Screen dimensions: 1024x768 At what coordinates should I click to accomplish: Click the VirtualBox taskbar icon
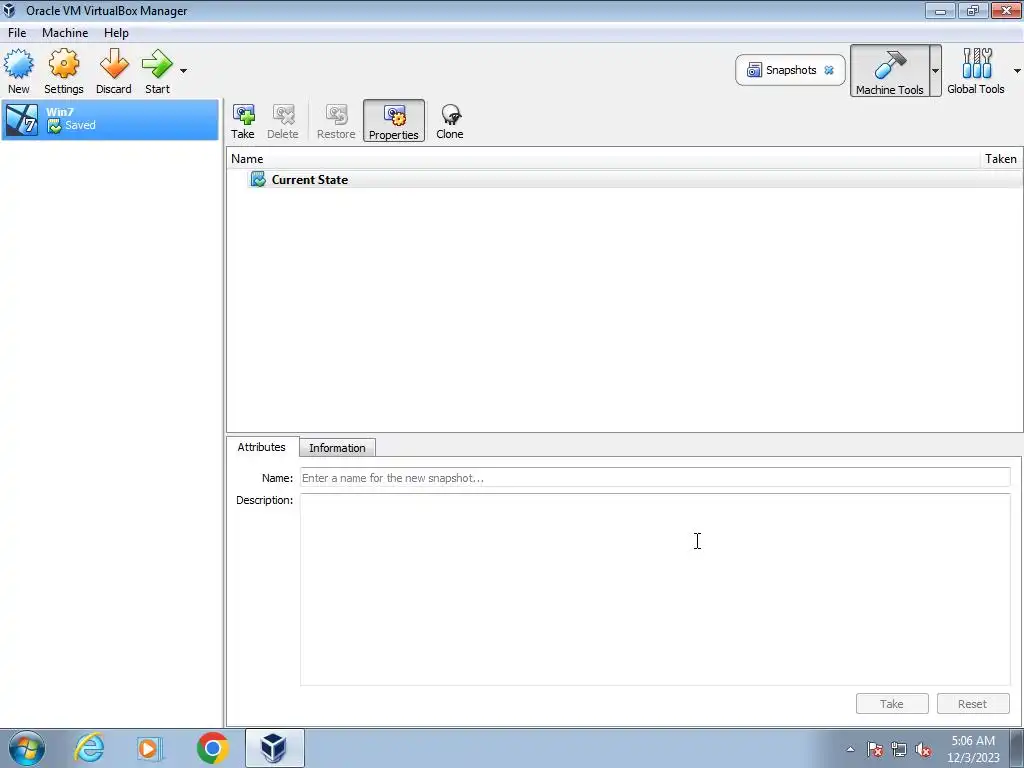(x=274, y=748)
